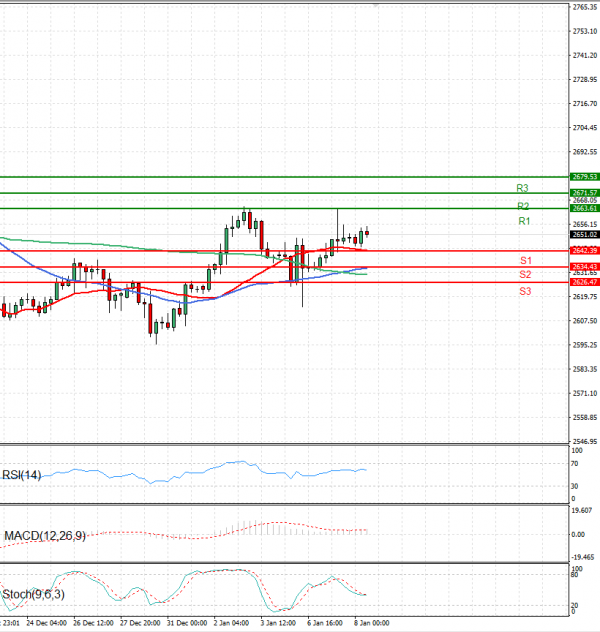
Task: Click the RSI(14) indicator label
Action: (x=22, y=475)
